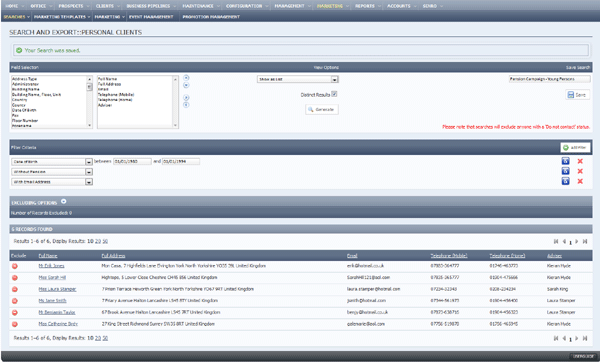This screenshot has width=600, height=362.
Task: Open the Reports menu
Action: 367,6
